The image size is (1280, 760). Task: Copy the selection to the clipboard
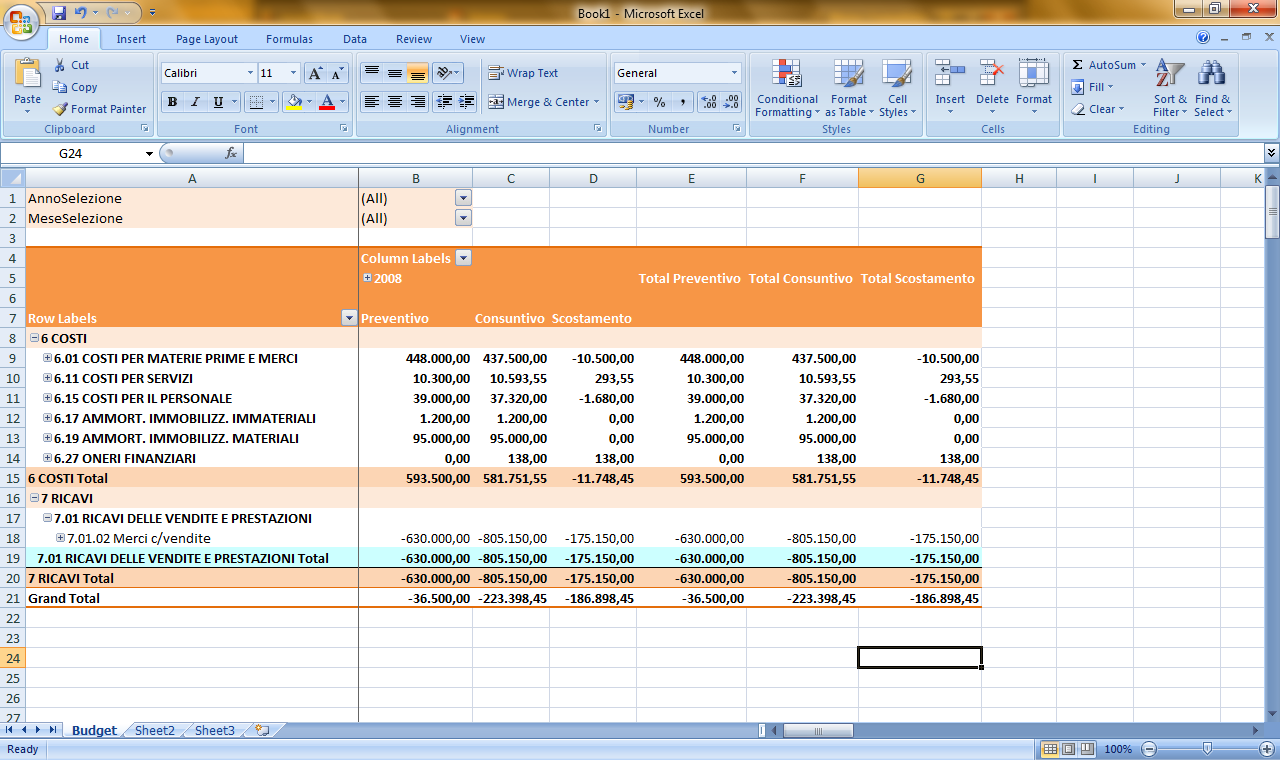click(75, 87)
